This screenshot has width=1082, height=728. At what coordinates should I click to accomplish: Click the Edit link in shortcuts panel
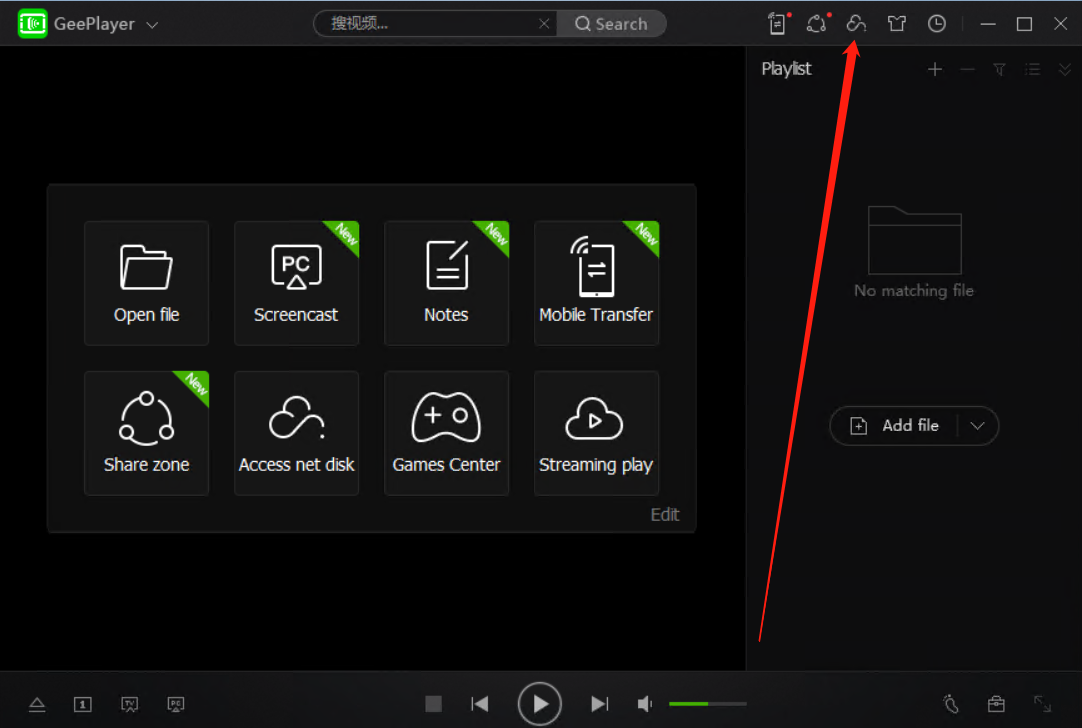[x=665, y=515]
